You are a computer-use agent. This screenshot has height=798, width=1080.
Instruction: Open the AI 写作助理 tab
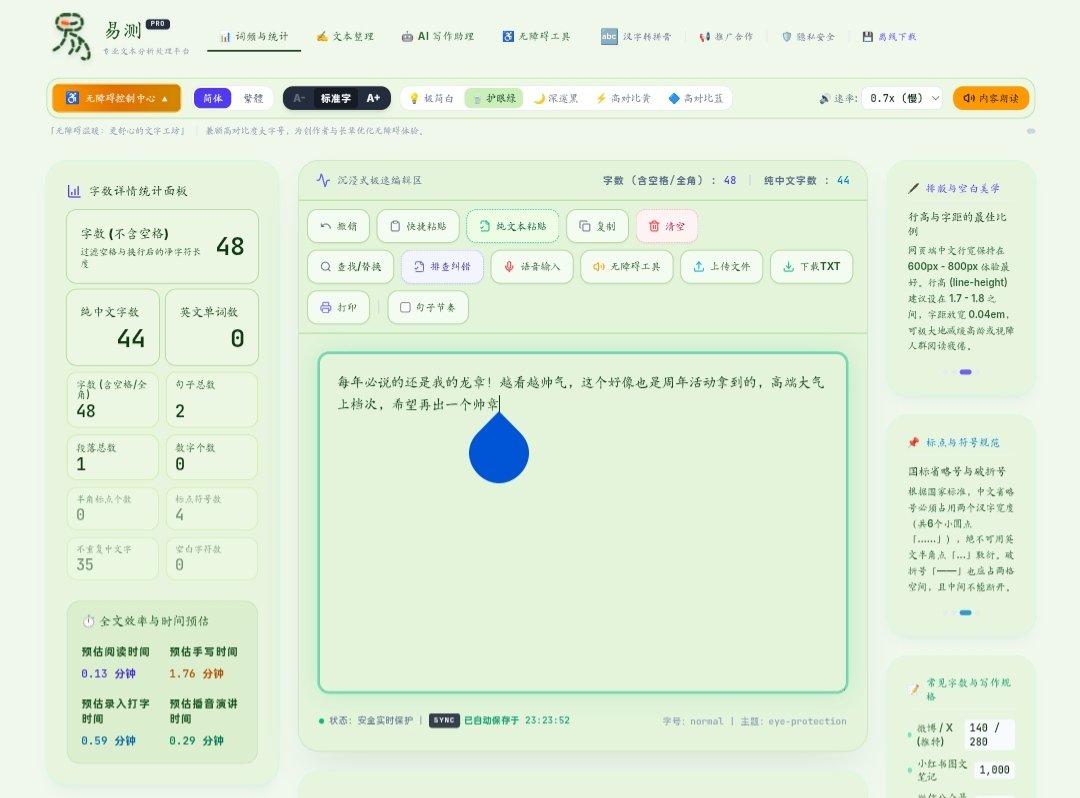[x=437, y=36]
